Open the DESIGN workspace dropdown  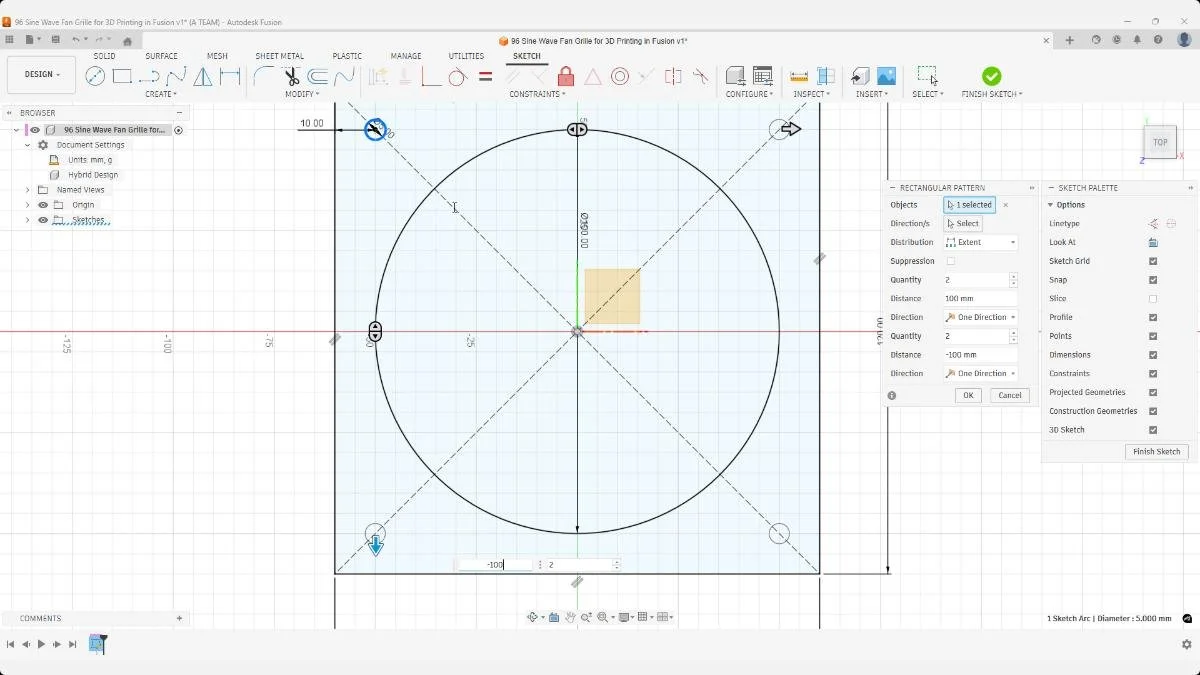click(42, 74)
